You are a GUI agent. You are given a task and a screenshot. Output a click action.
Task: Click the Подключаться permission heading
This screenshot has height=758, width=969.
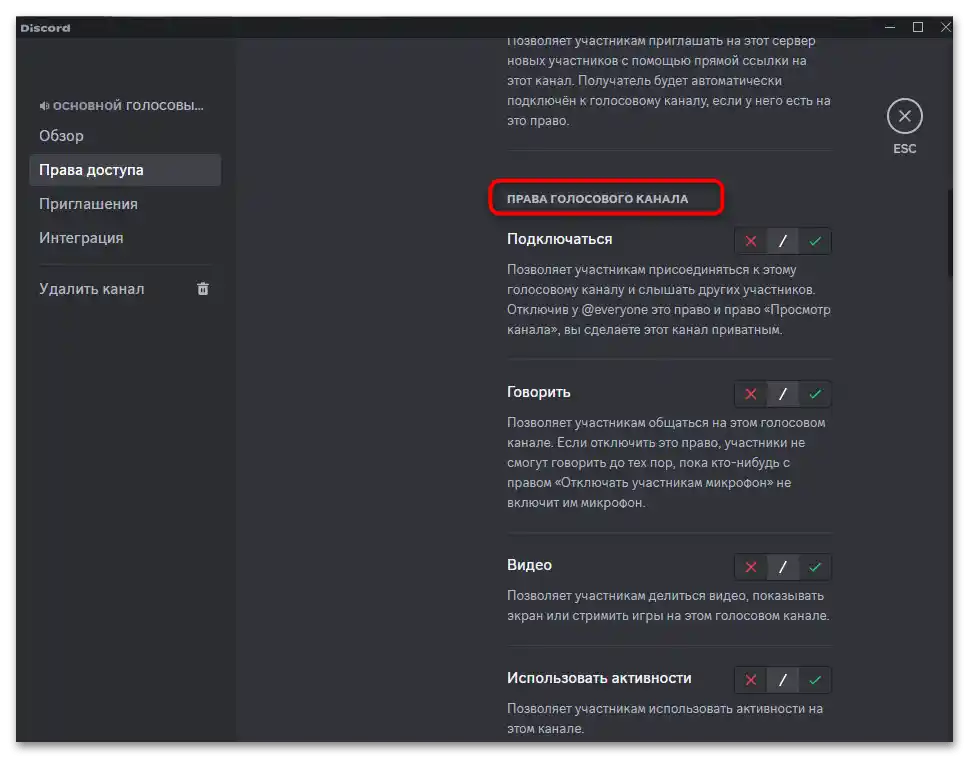559,239
